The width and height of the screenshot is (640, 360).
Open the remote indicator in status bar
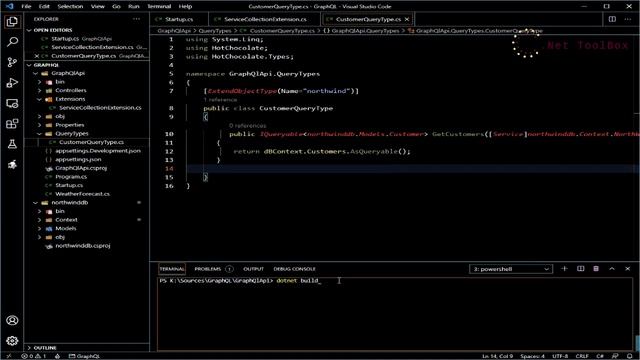pyautogui.click(x=9, y=356)
